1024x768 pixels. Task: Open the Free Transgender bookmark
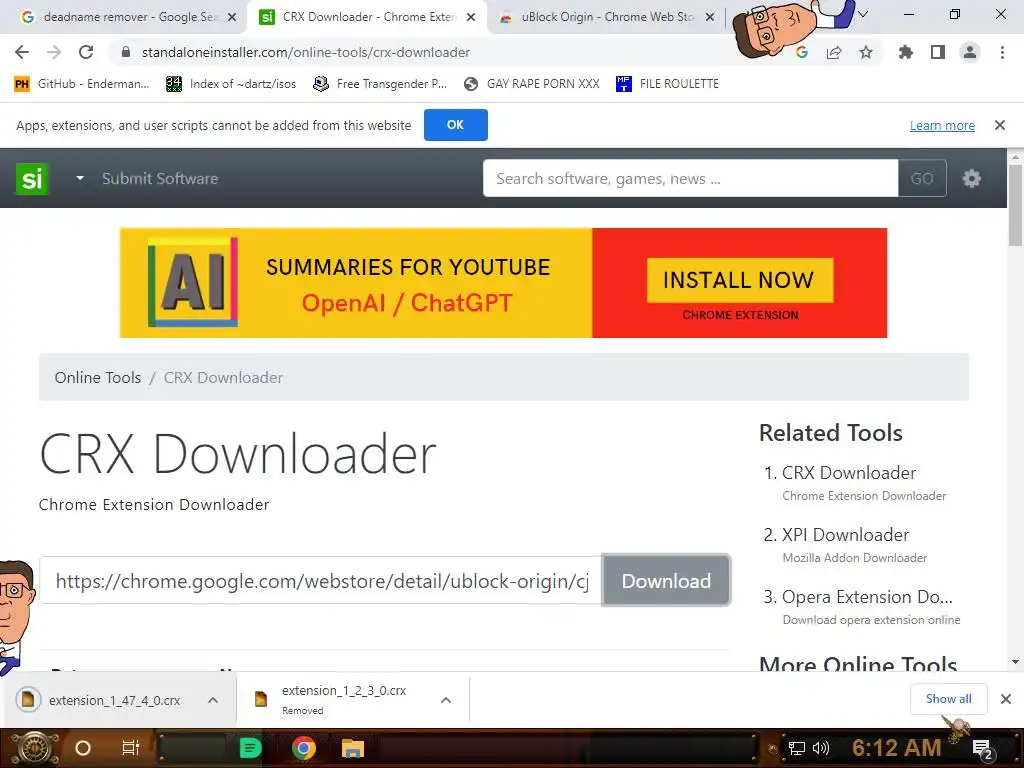[380, 84]
